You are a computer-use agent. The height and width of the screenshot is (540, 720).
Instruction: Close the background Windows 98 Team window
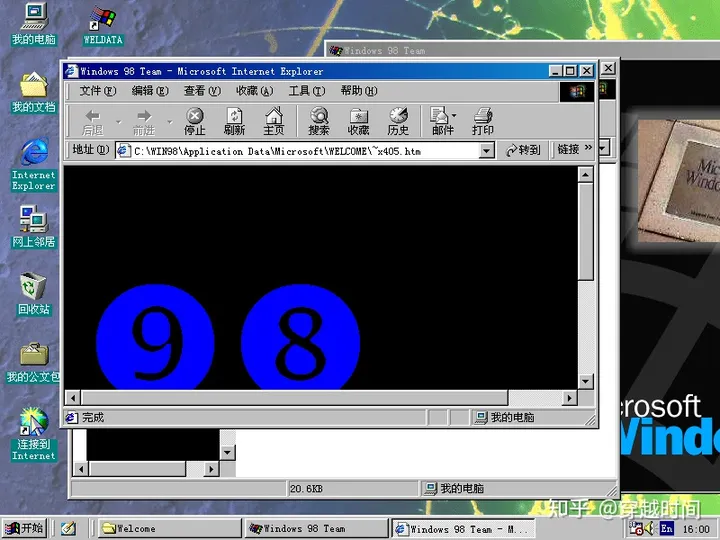(608, 68)
